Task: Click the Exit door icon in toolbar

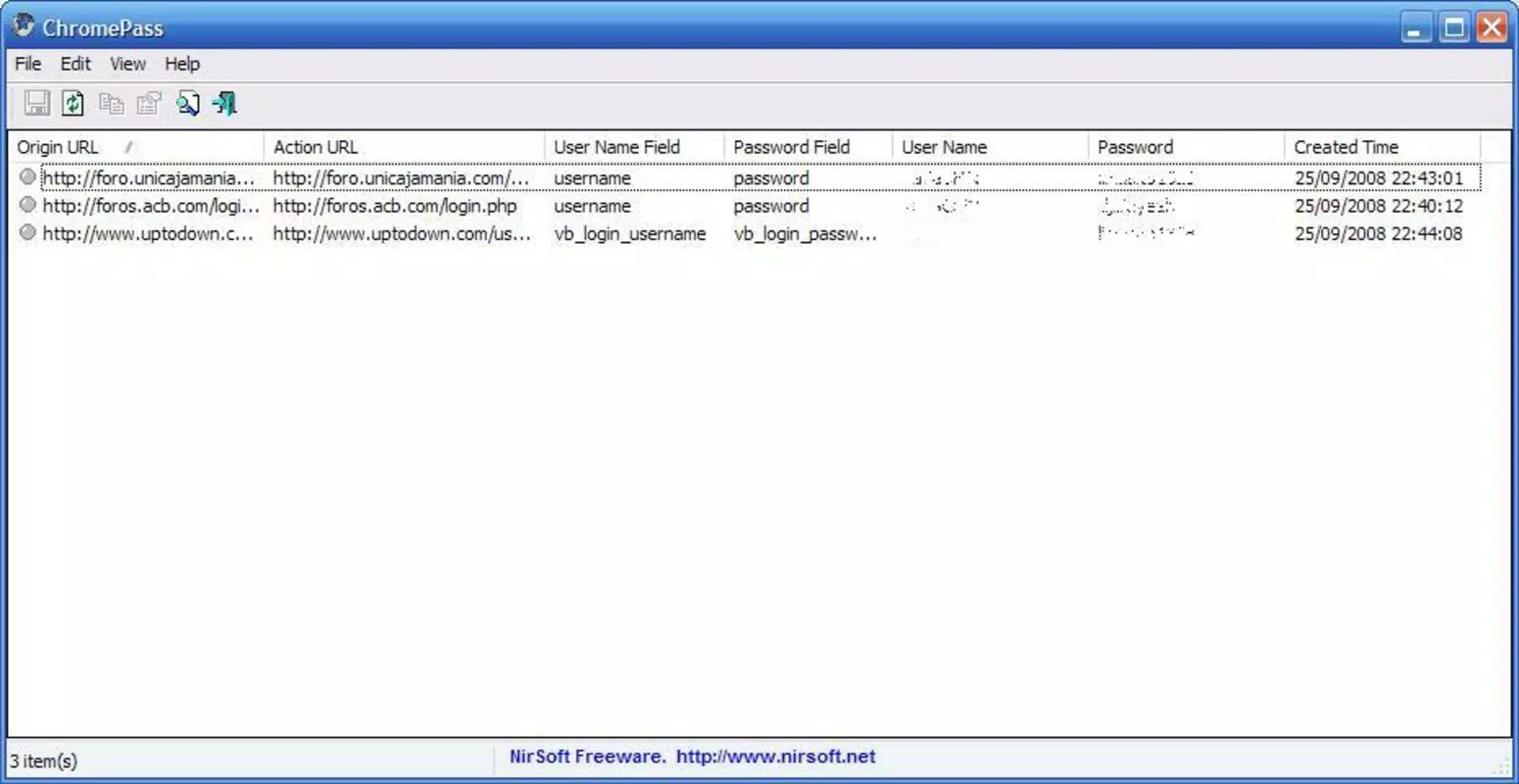Action: point(224,103)
